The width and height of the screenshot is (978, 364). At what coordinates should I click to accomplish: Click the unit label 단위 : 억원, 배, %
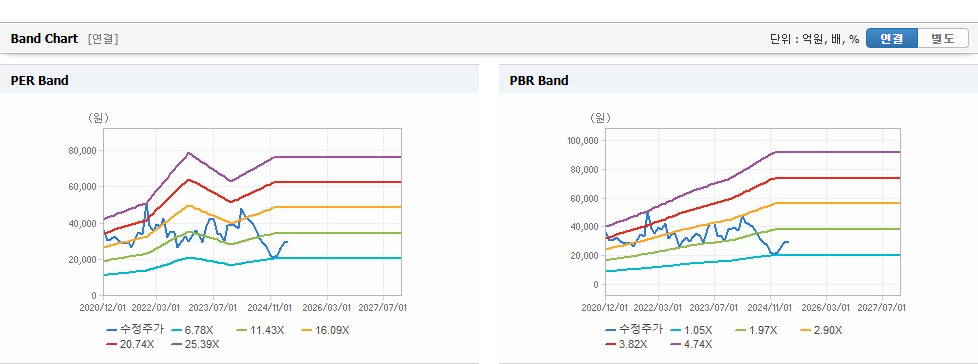(815, 39)
